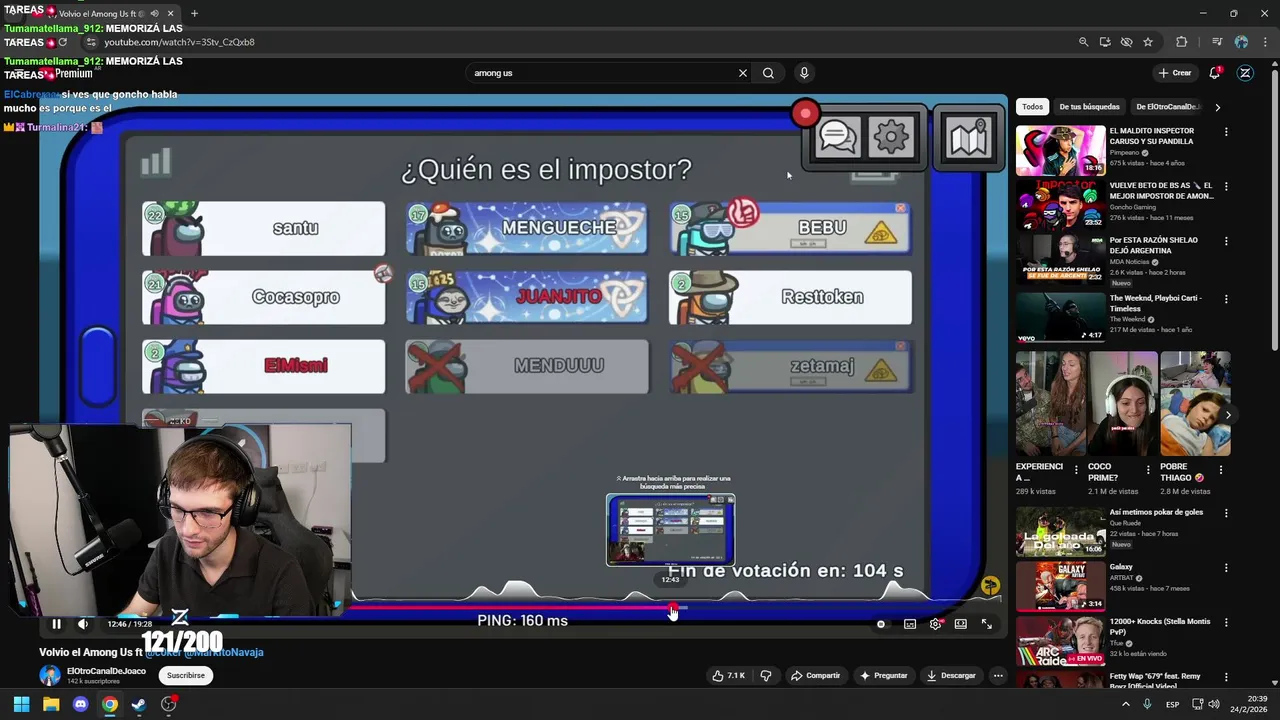Bookmark this page with the star icon
This screenshot has height=720, width=1280.
tap(1148, 42)
